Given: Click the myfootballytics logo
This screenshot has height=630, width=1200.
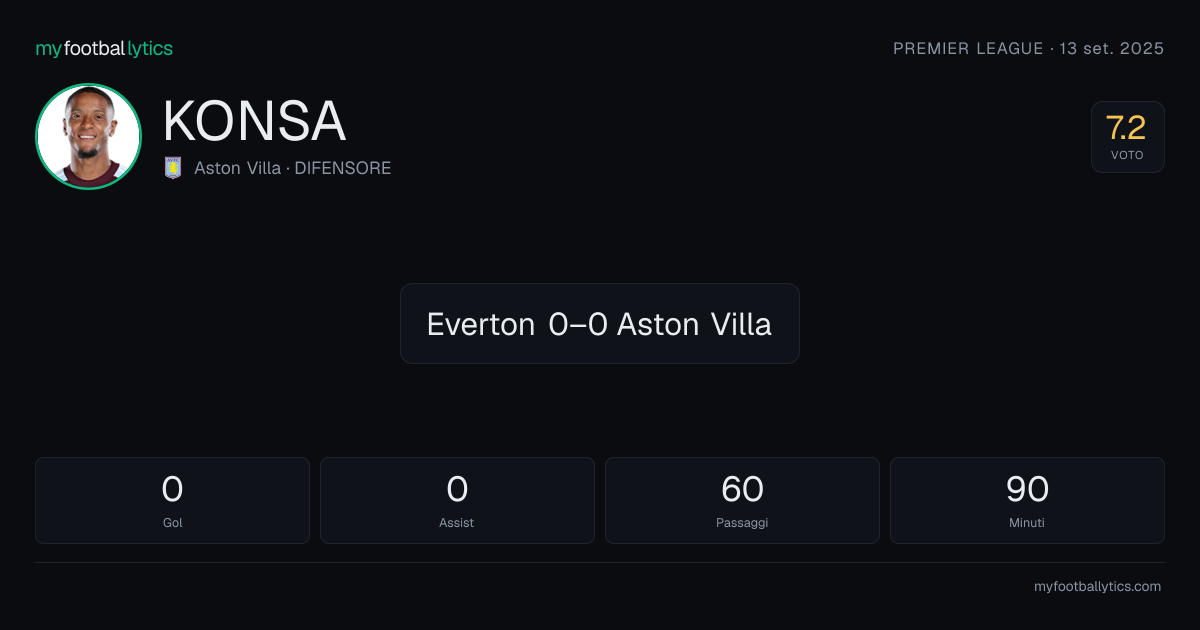Looking at the screenshot, I should (x=104, y=49).
